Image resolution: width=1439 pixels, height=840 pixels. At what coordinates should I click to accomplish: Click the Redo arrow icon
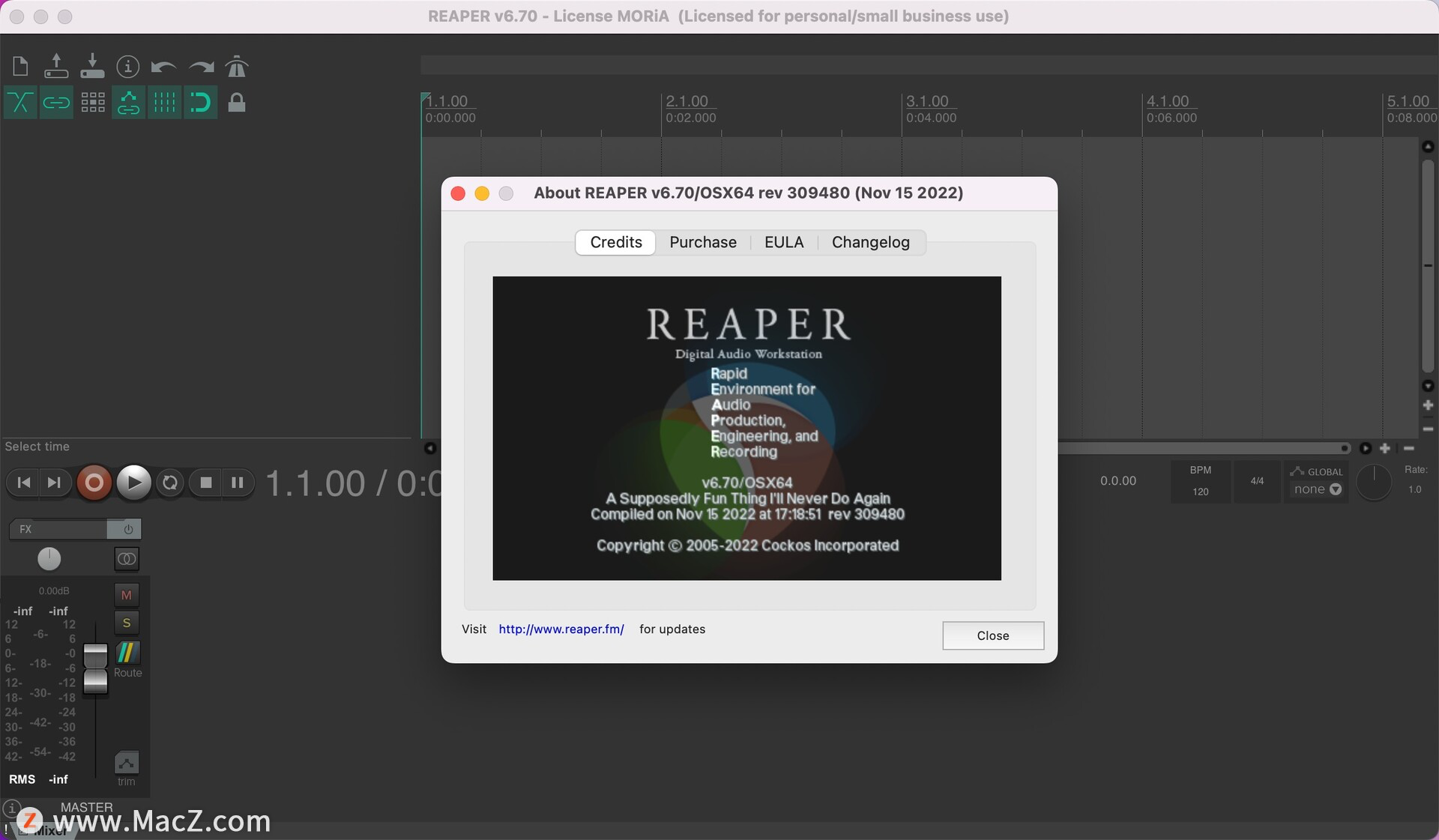[200, 67]
